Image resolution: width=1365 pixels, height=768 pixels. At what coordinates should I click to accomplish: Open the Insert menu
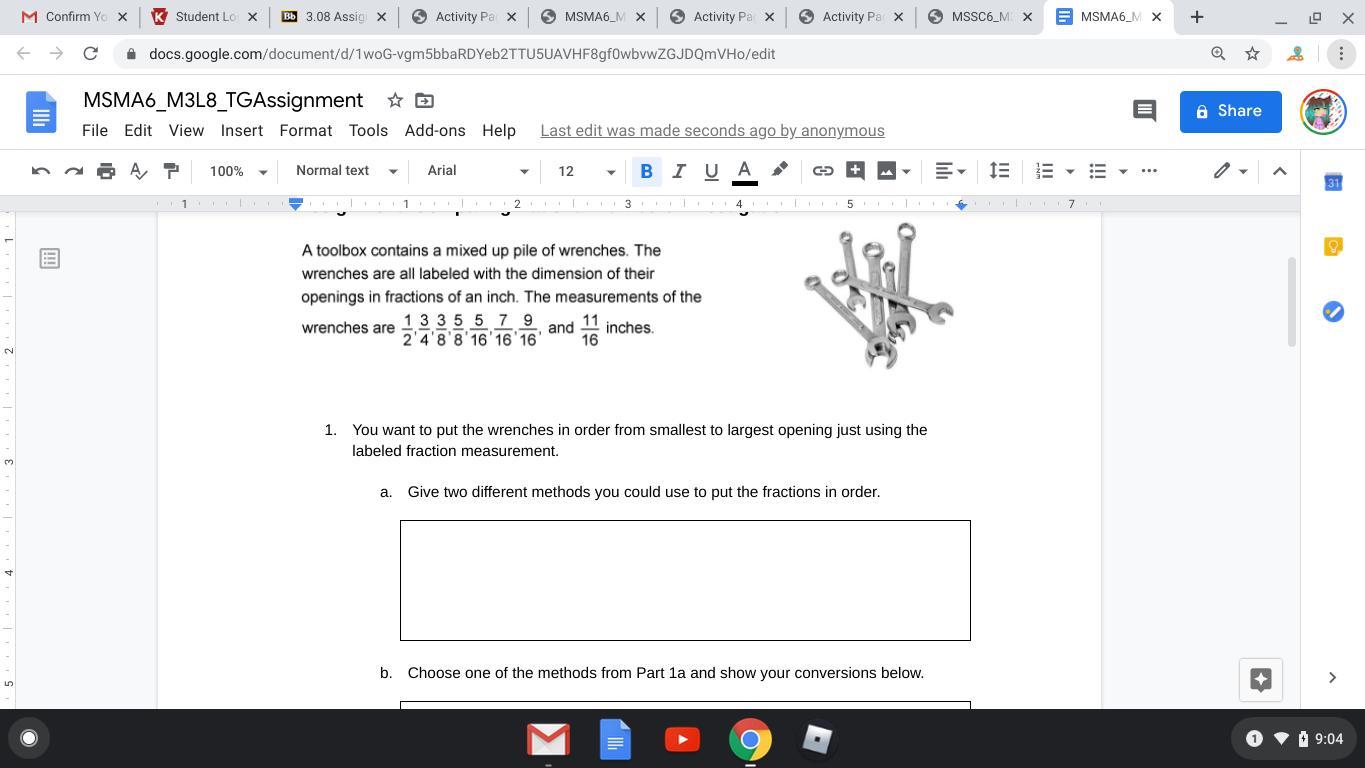coord(242,131)
